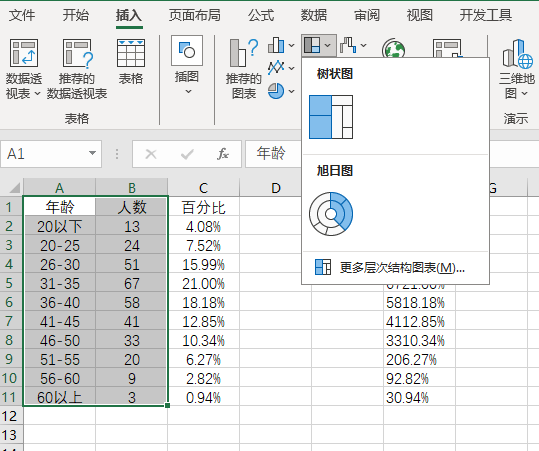Confirm entry with checkmark button
This screenshot has height=451, width=539.
(187, 154)
